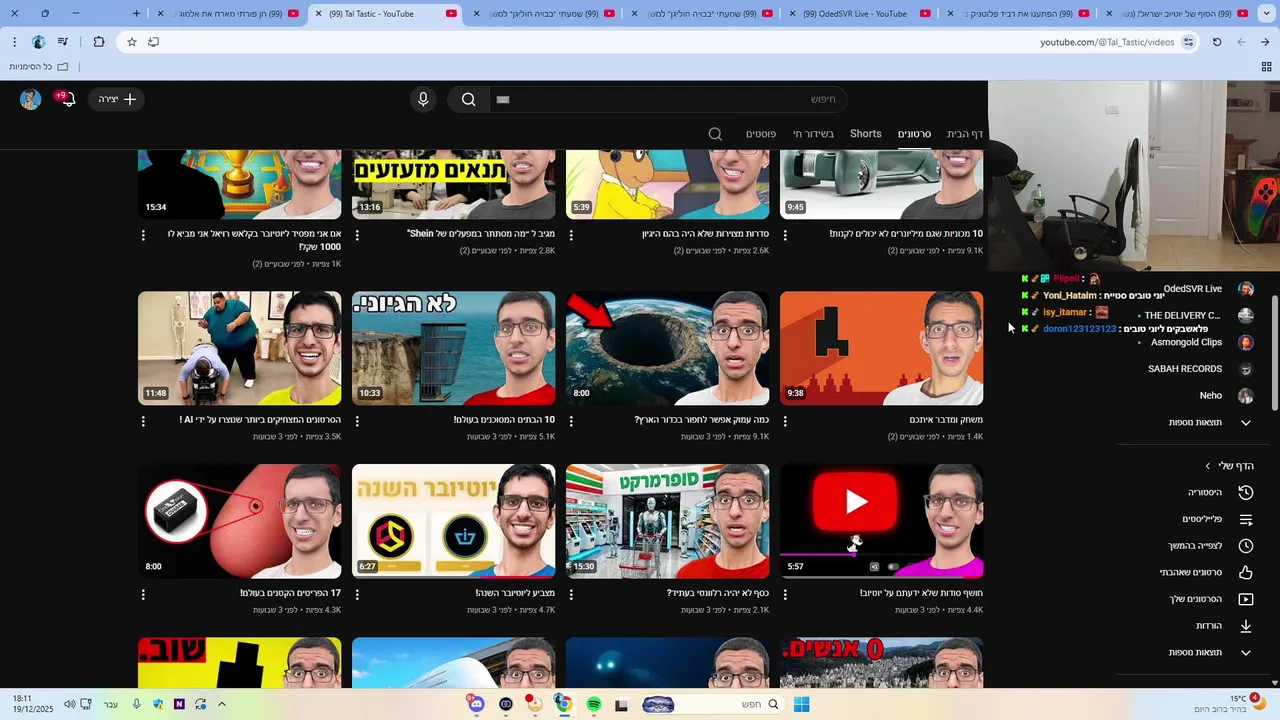Open YouTube notifications bell

(x=67, y=99)
